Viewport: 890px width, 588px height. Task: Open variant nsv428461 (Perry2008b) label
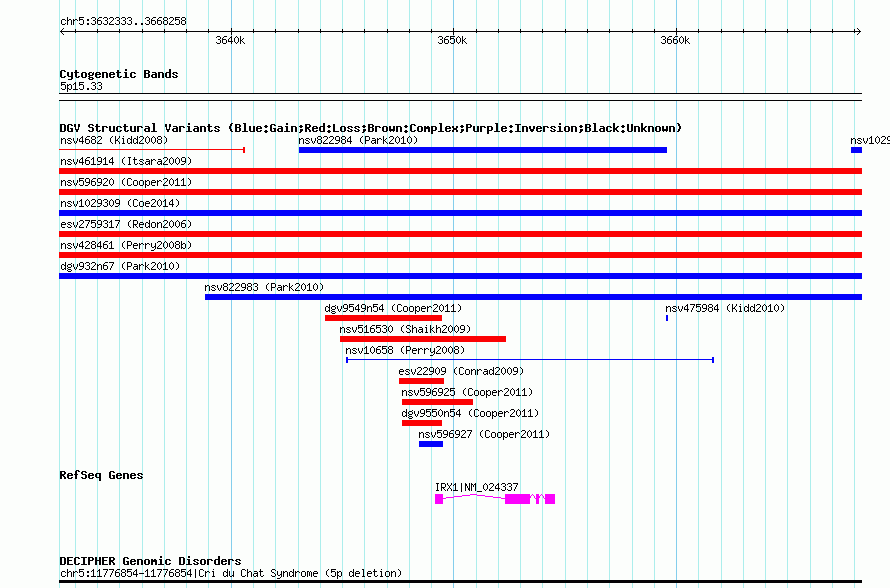click(125, 245)
